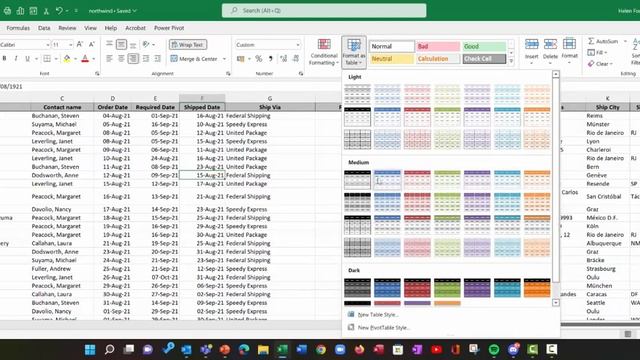Click Increase Indent icon
The image size is (640, 360).
(158, 59)
